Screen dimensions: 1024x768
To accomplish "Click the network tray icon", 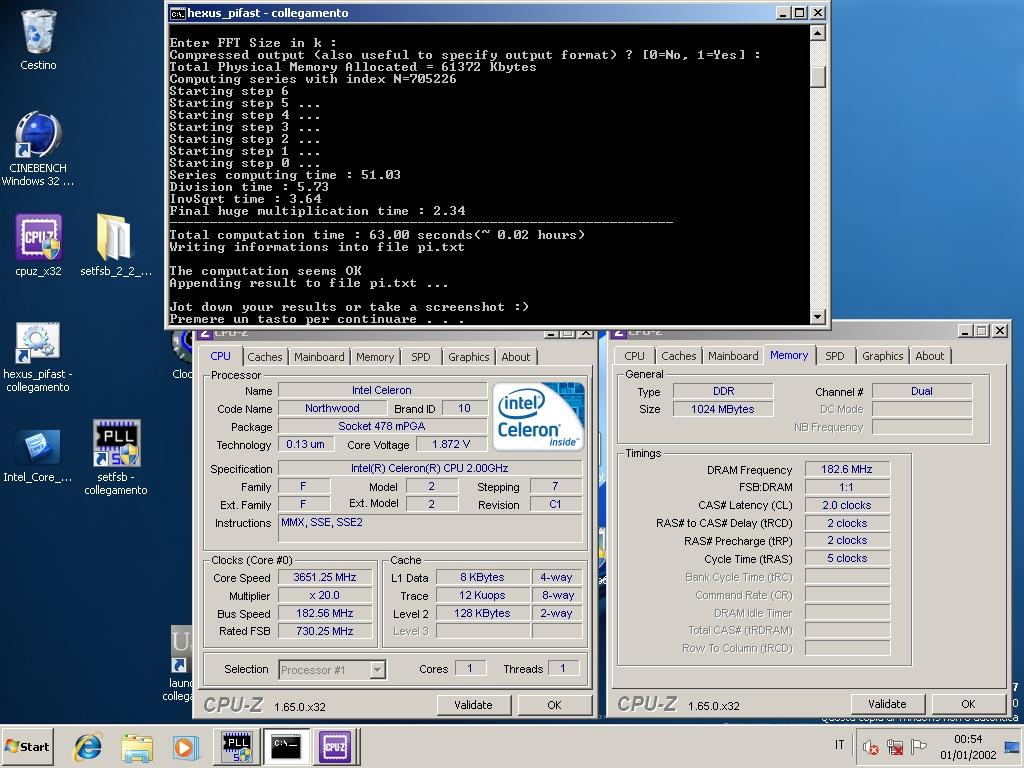I will coord(895,746).
